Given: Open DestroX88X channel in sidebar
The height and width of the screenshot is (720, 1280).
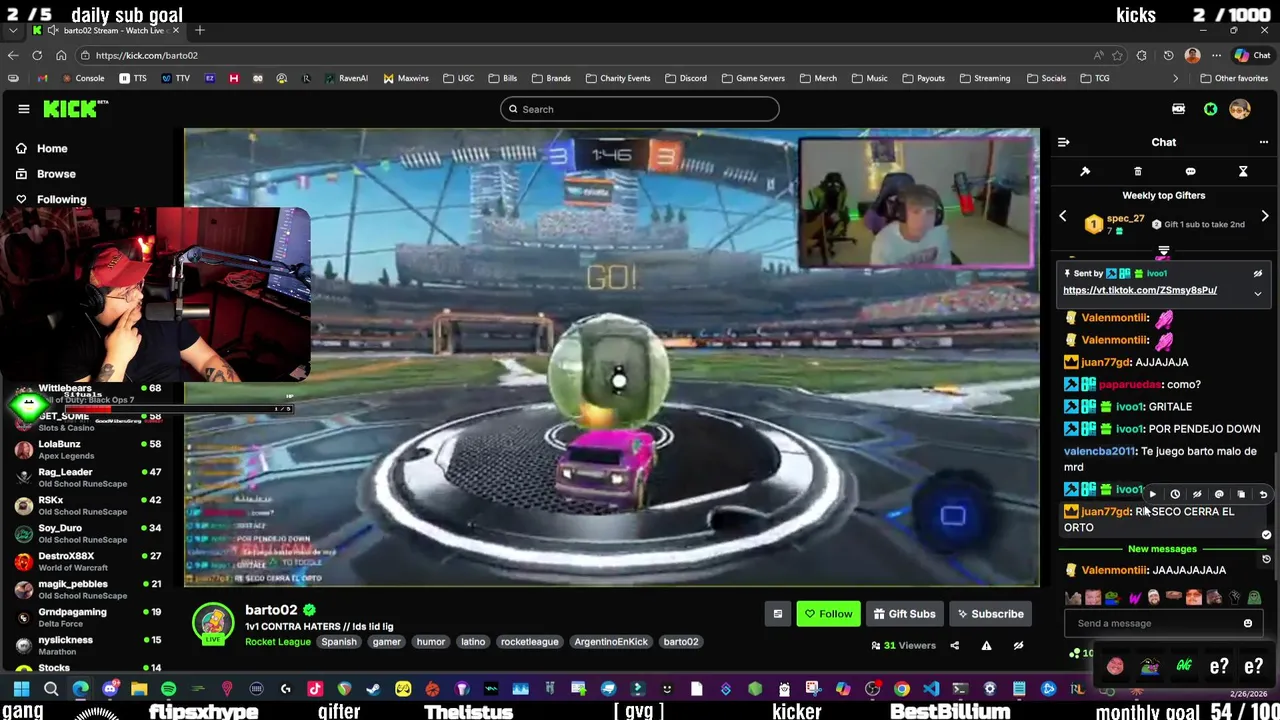Looking at the screenshot, I should [x=88, y=561].
